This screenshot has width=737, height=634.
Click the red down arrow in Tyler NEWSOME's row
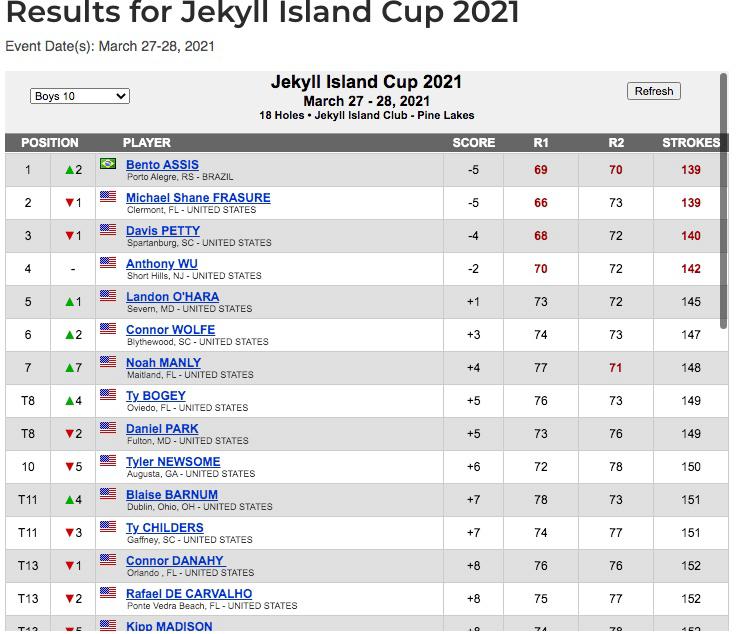(70, 467)
